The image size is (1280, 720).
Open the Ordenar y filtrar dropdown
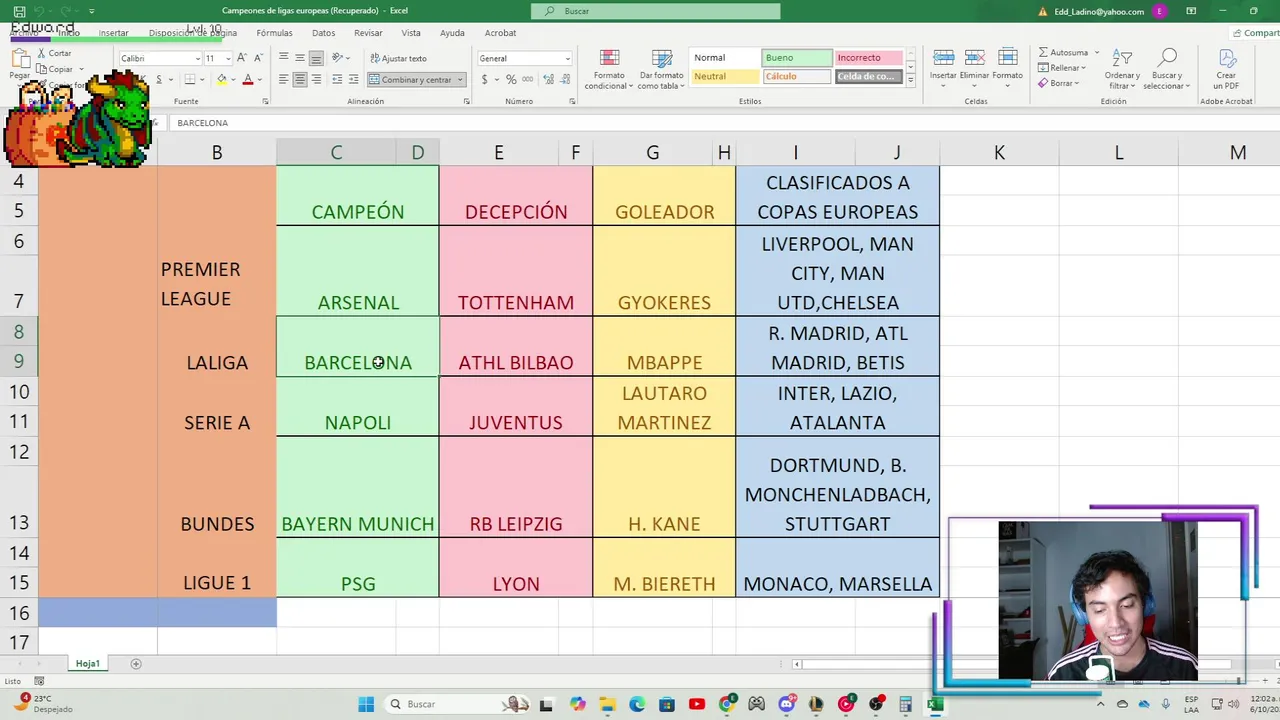pyautogui.click(x=1122, y=69)
